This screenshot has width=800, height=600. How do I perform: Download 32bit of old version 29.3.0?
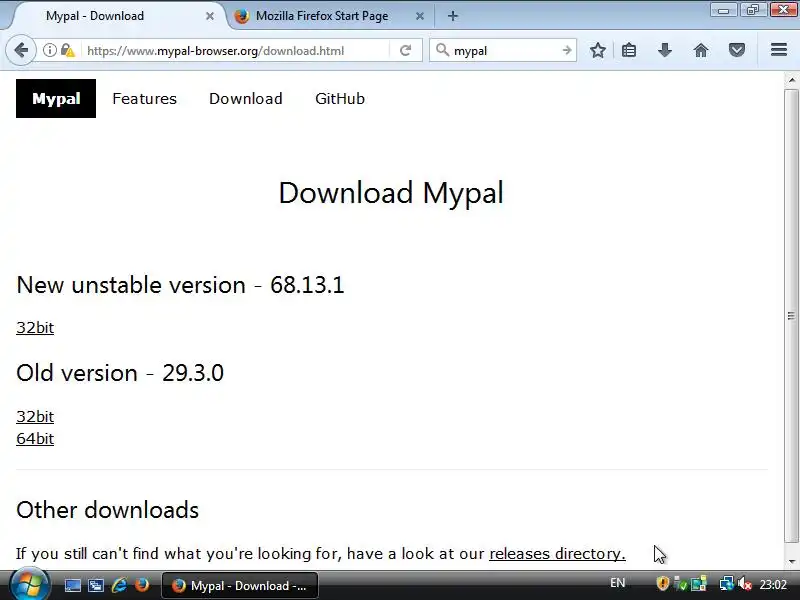(35, 416)
